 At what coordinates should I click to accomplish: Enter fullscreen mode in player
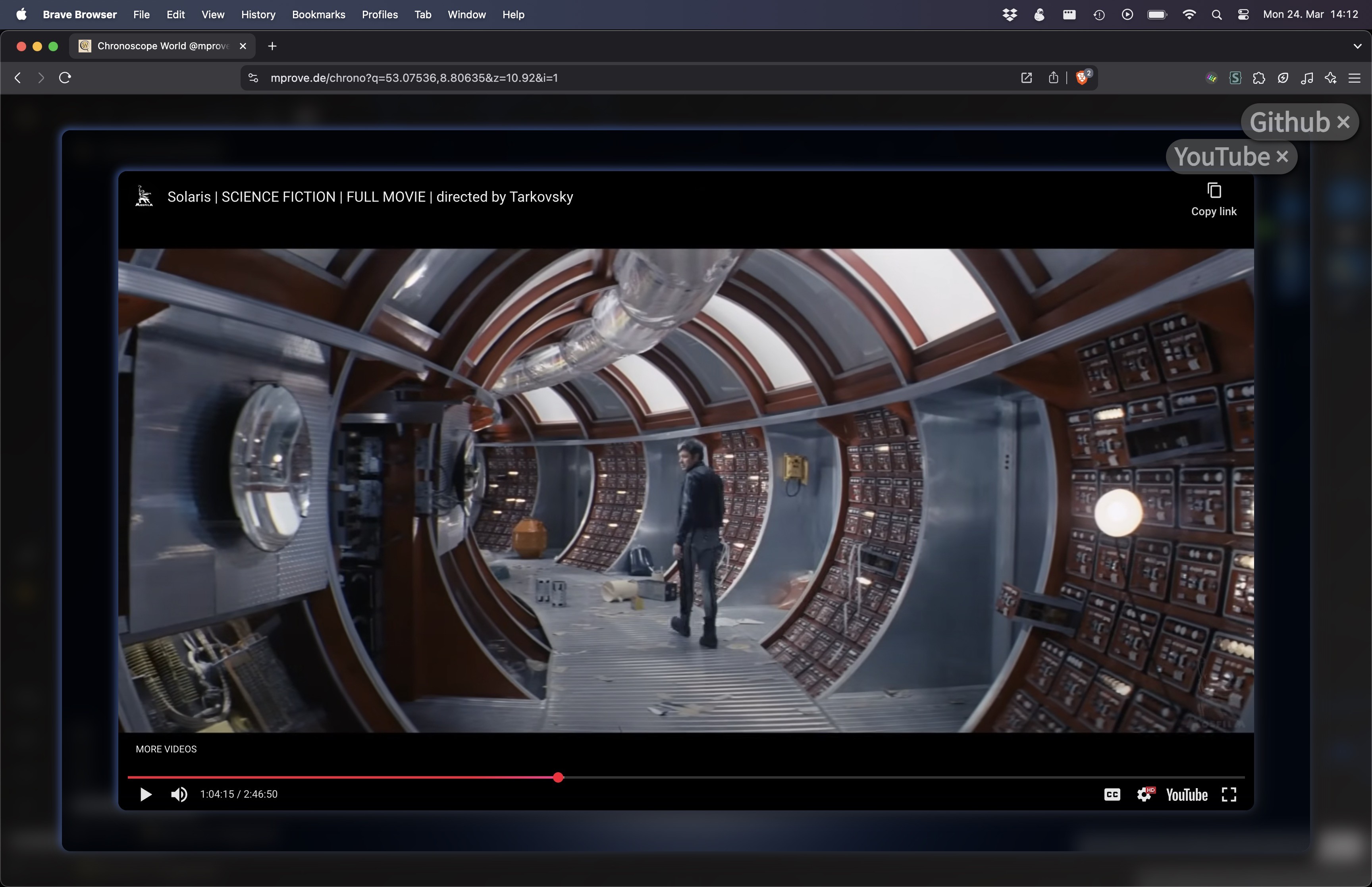pos(1229,795)
